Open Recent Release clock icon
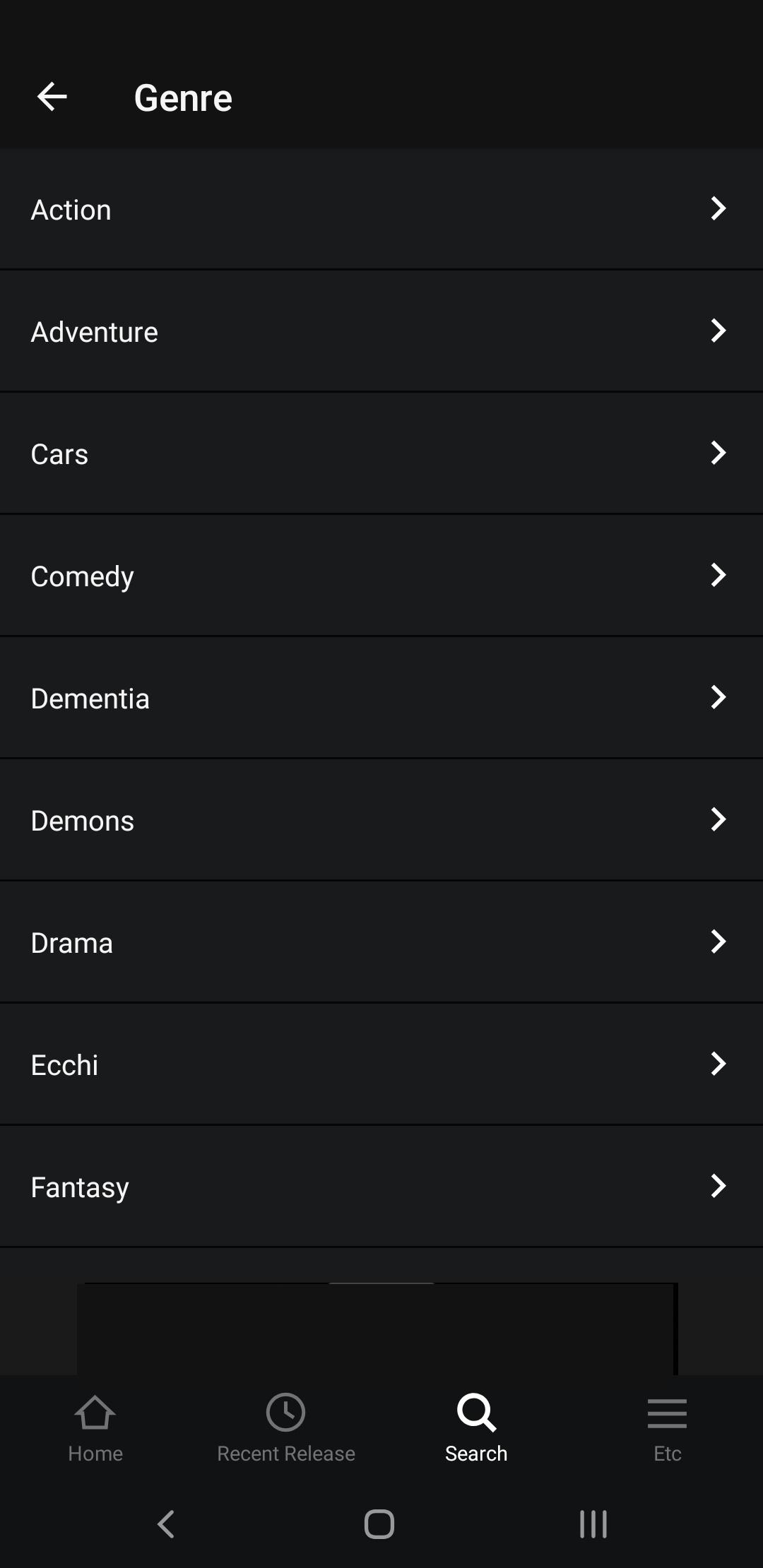Image resolution: width=763 pixels, height=1568 pixels. (x=285, y=1413)
